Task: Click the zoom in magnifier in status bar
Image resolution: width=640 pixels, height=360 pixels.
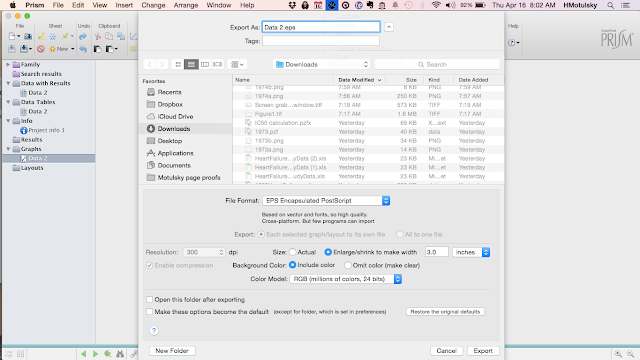Action: coord(618,354)
